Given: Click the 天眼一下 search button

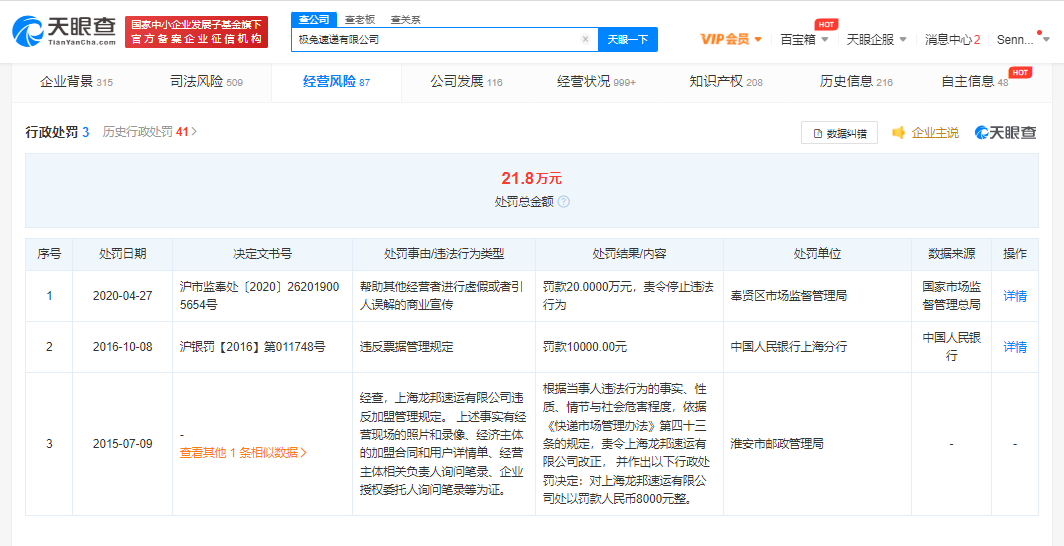Looking at the screenshot, I should point(628,39).
